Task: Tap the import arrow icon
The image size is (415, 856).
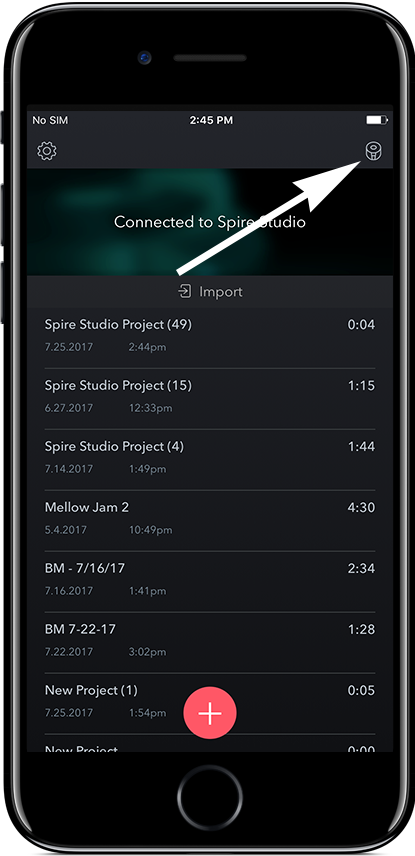Action: (x=185, y=292)
